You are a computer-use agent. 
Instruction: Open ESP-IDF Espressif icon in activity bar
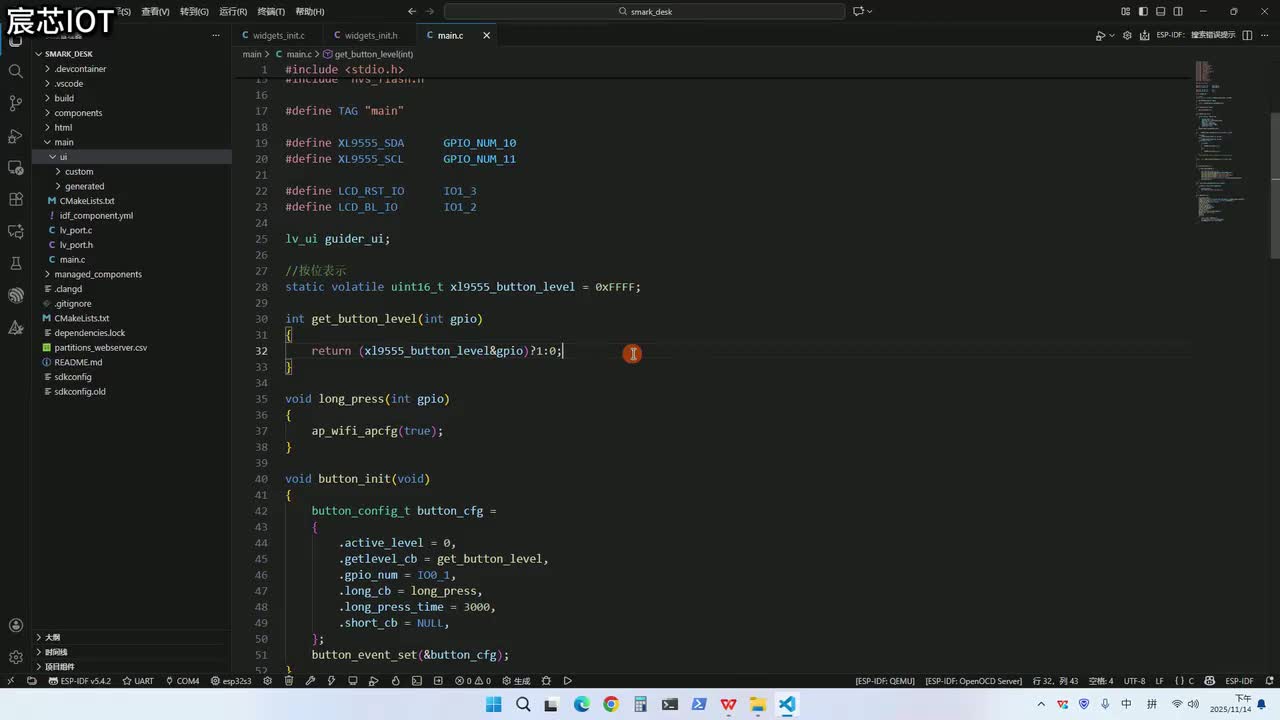coord(15,295)
